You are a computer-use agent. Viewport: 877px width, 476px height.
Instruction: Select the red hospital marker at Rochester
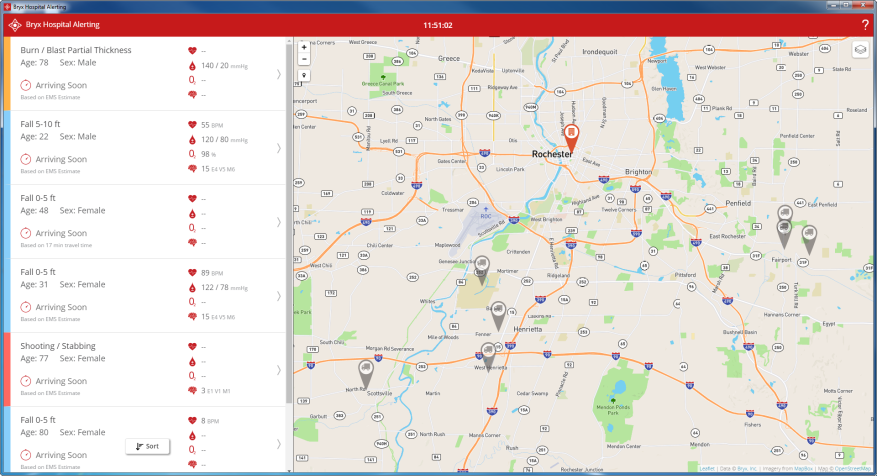pos(568,133)
